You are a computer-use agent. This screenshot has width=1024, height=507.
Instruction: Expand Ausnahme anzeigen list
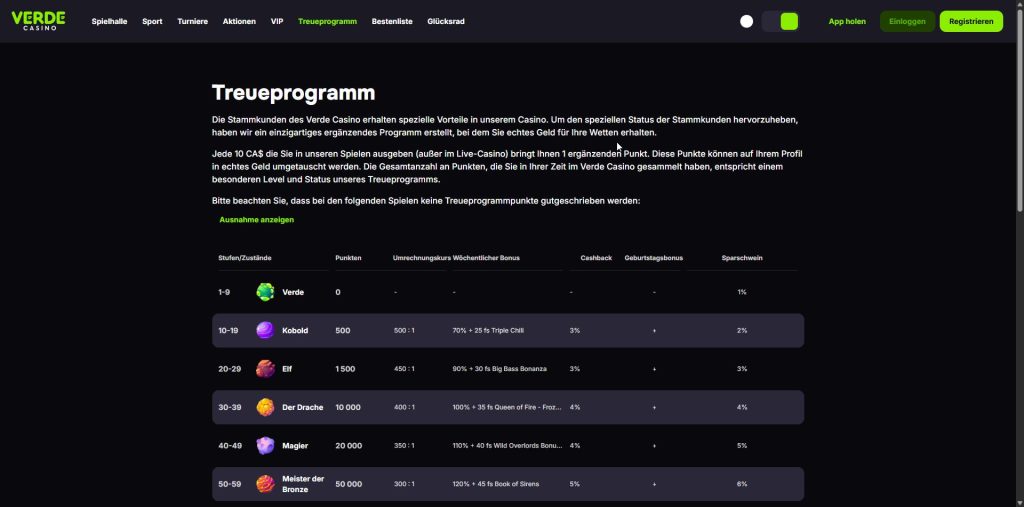coord(257,220)
